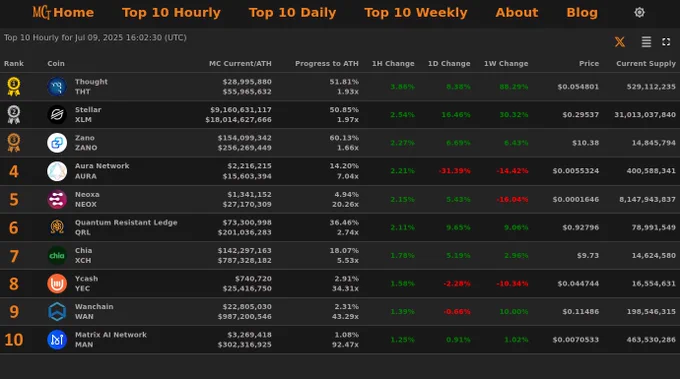
Task: Click the Matrix AI Network logo
Action: point(57,340)
